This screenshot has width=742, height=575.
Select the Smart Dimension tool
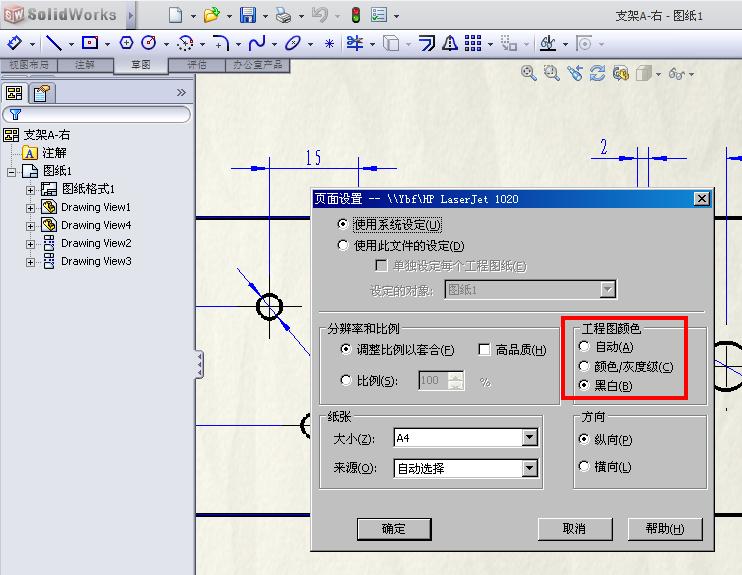15,44
